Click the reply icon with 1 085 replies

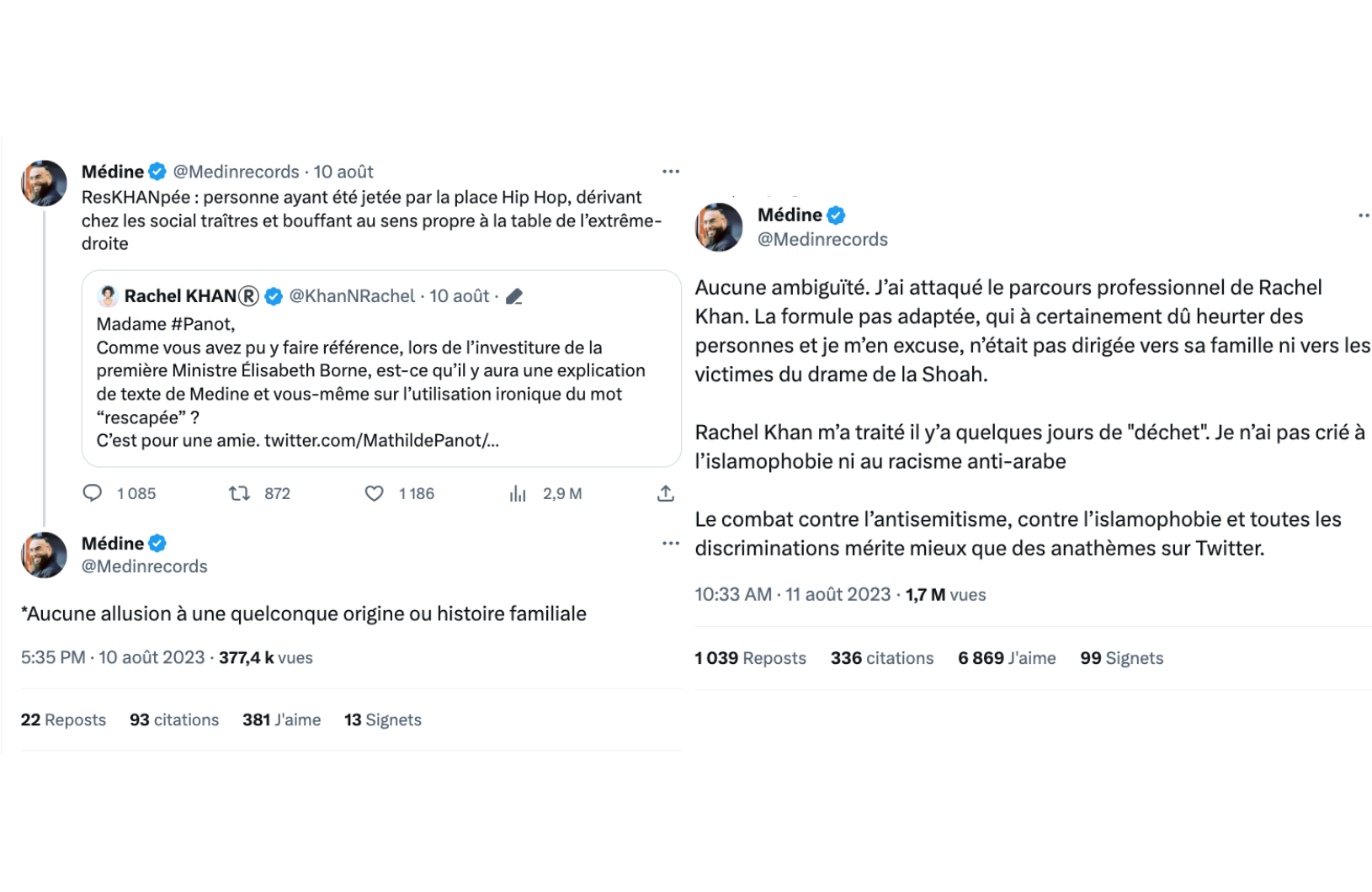tap(92, 493)
